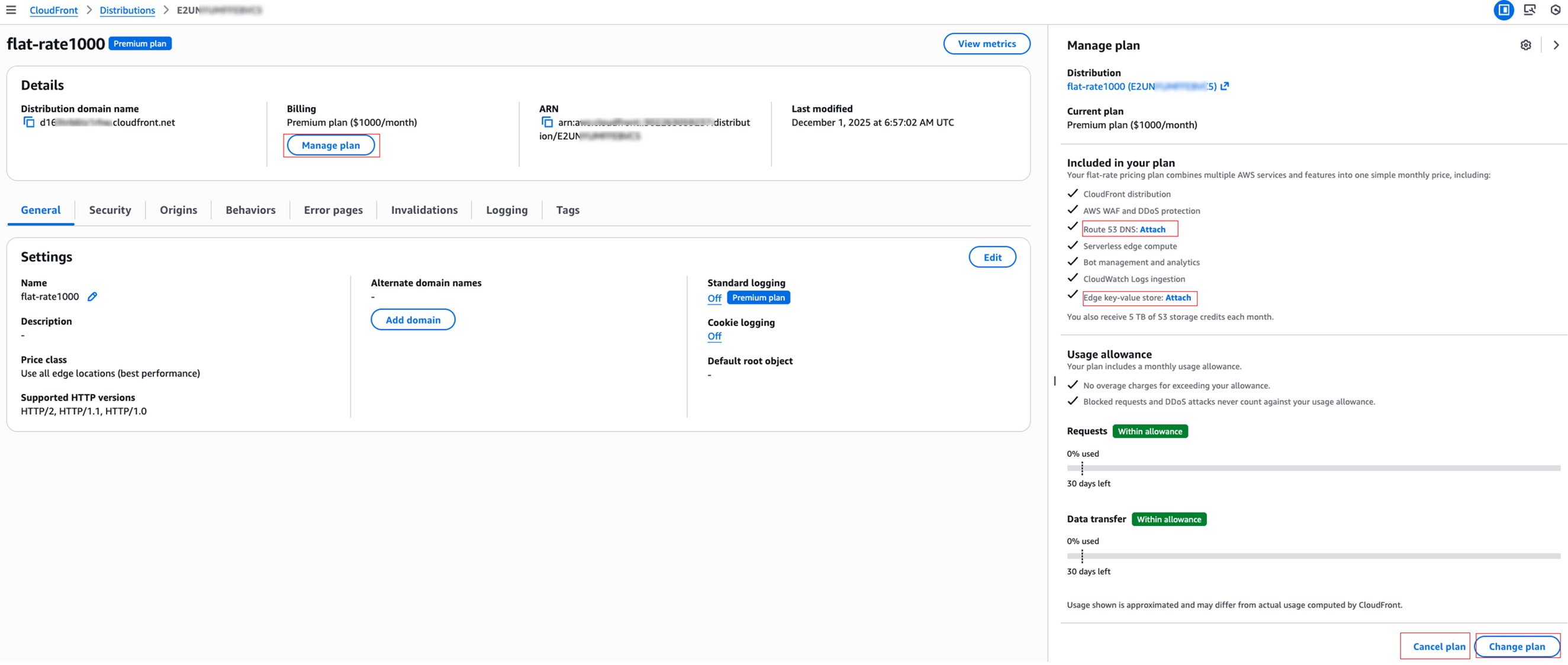Collapse the Manage plan panel chevron
1568x665 pixels.
(x=1555, y=45)
